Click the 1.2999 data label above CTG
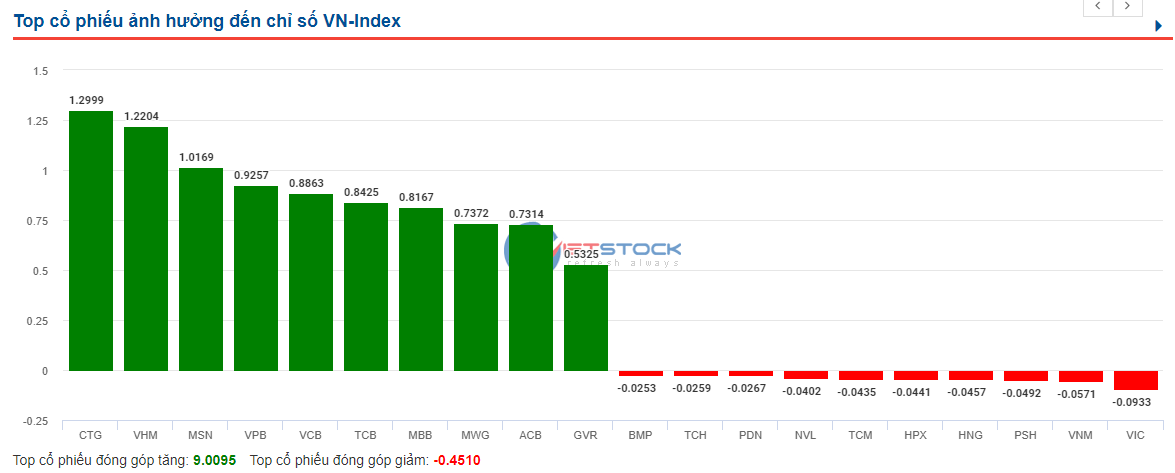Image resolution: width=1175 pixels, height=473 pixels. click(x=86, y=100)
